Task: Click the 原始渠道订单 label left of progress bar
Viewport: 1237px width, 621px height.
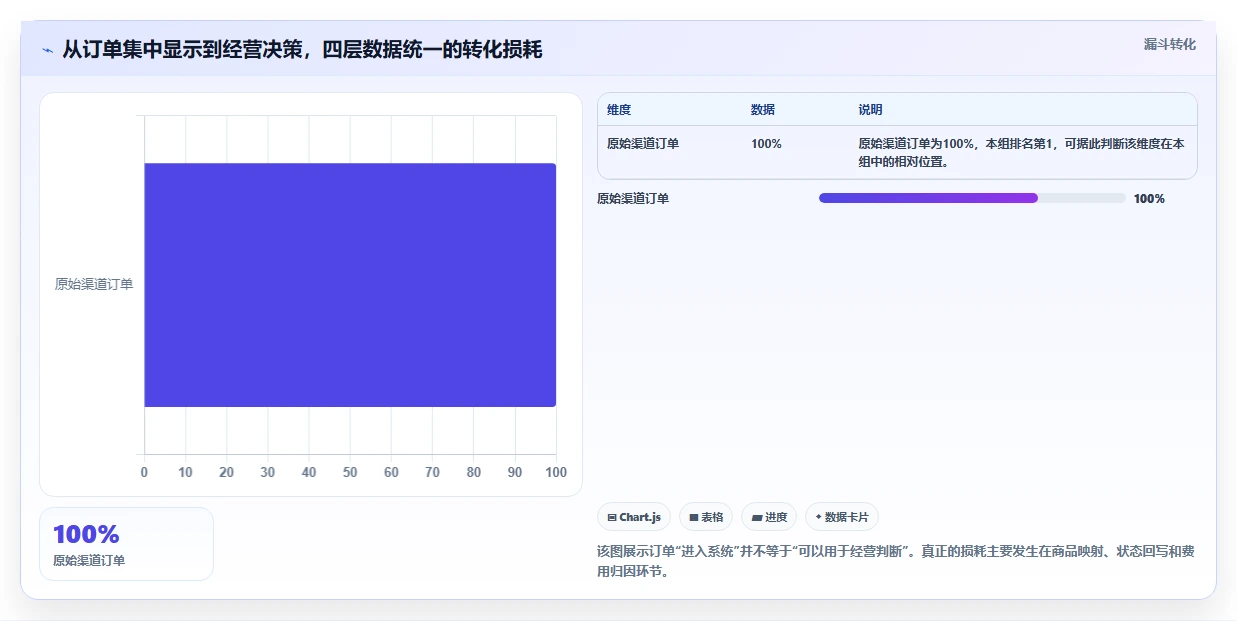Action: pyautogui.click(x=633, y=199)
